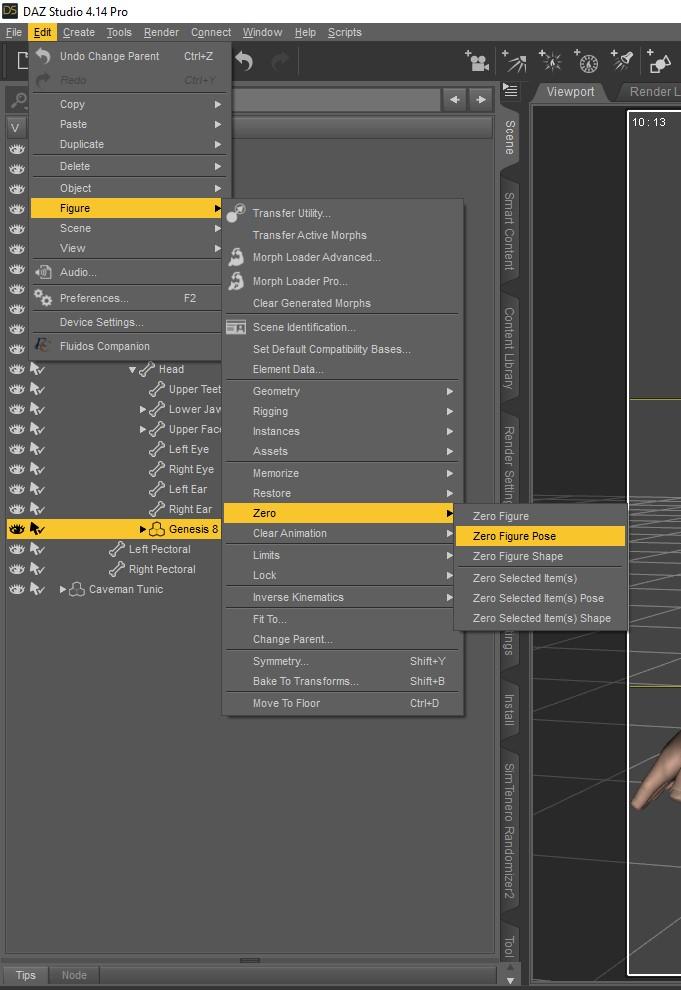Open the Content Library side tab
Image resolution: width=681 pixels, height=990 pixels.
point(509,348)
